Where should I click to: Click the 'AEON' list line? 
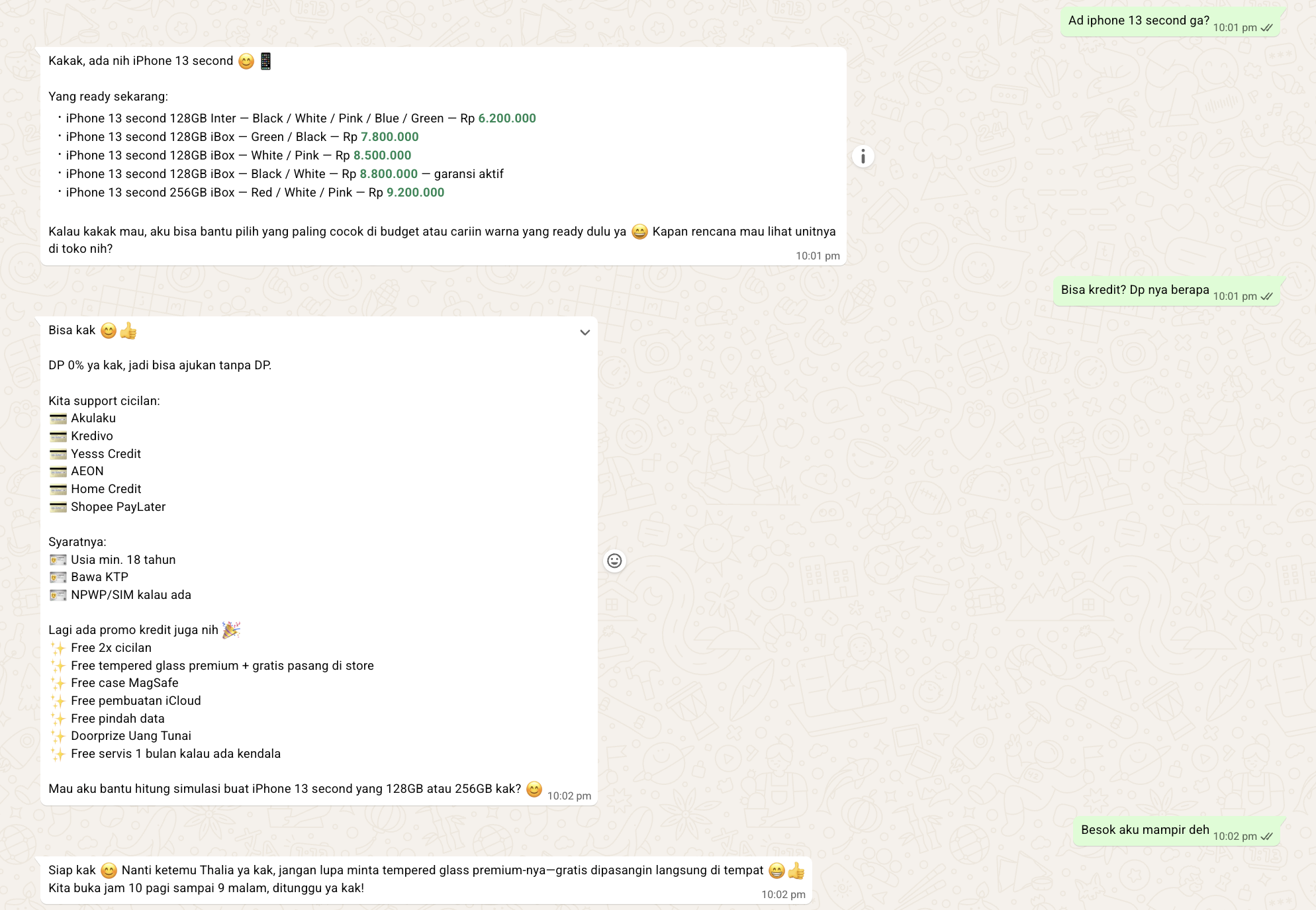(x=77, y=471)
